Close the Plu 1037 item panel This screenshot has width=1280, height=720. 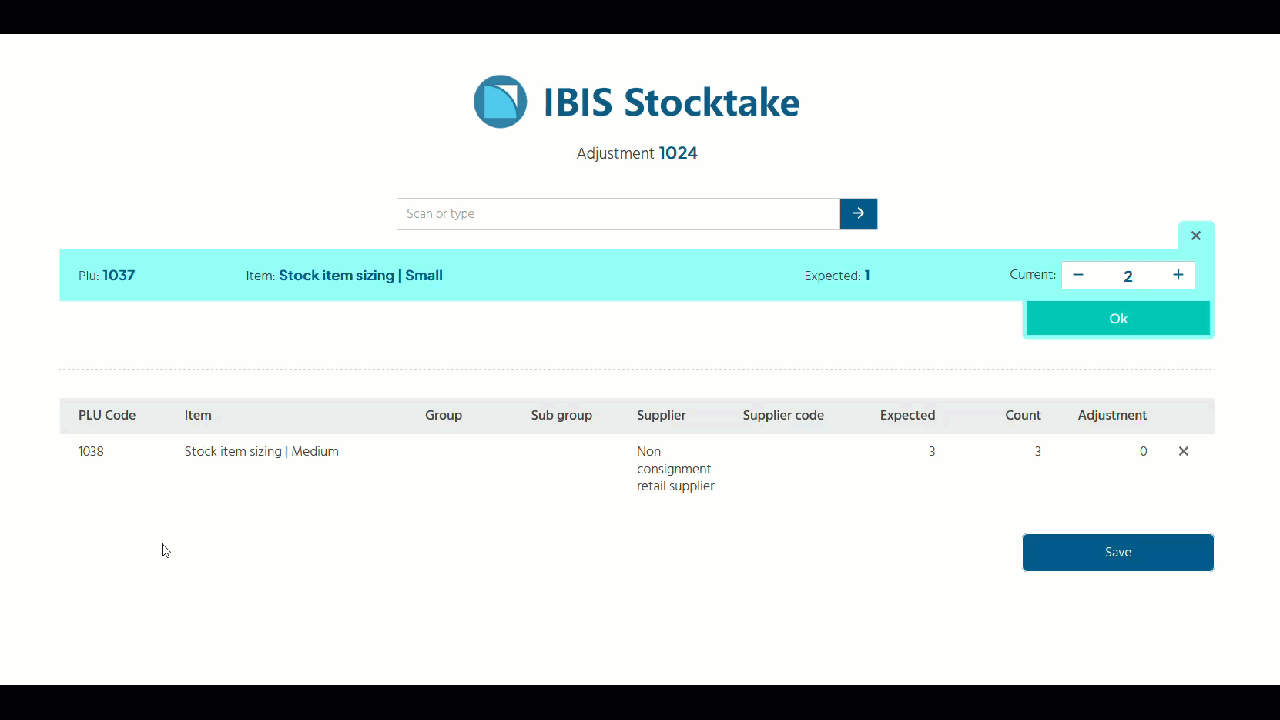(x=1196, y=236)
